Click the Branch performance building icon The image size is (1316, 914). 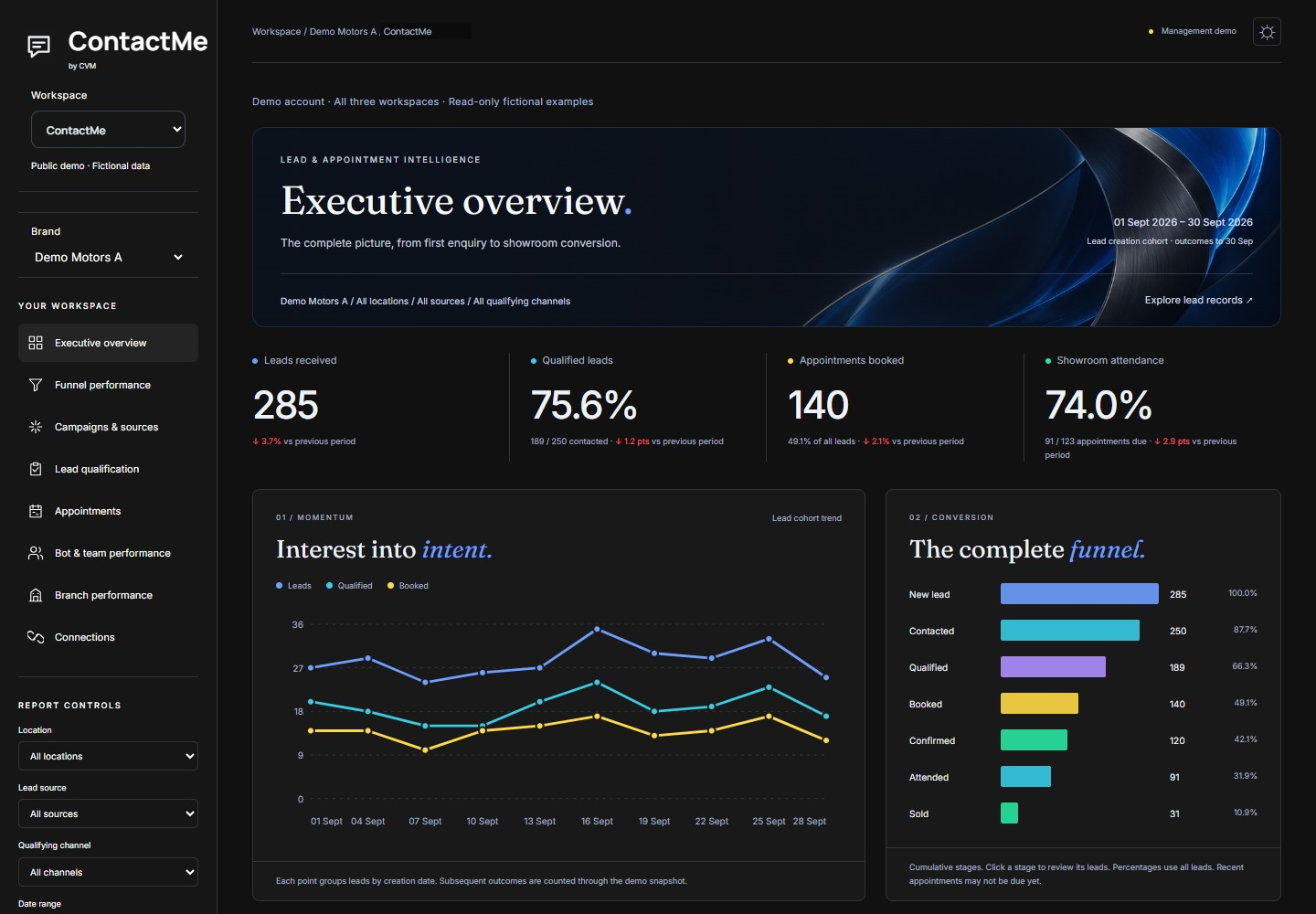coord(36,595)
